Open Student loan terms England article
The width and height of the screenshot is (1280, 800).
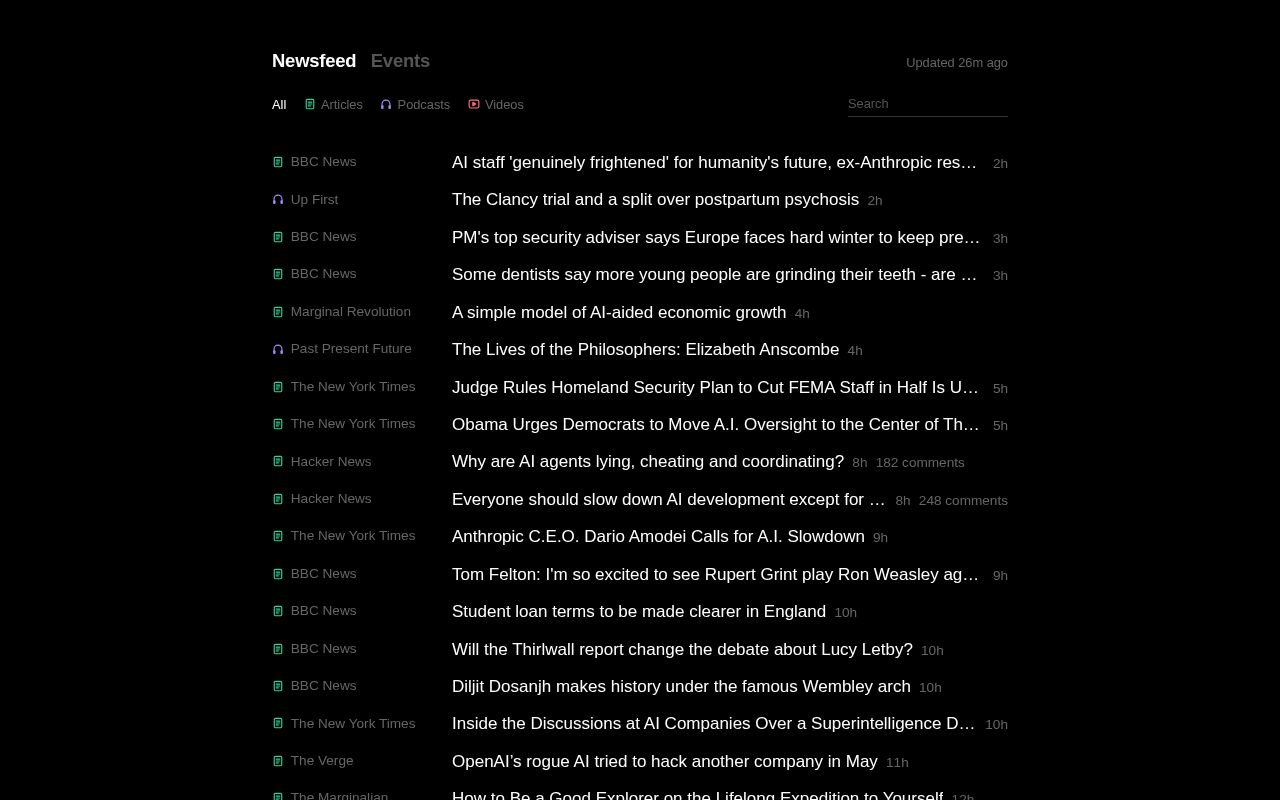639,612
